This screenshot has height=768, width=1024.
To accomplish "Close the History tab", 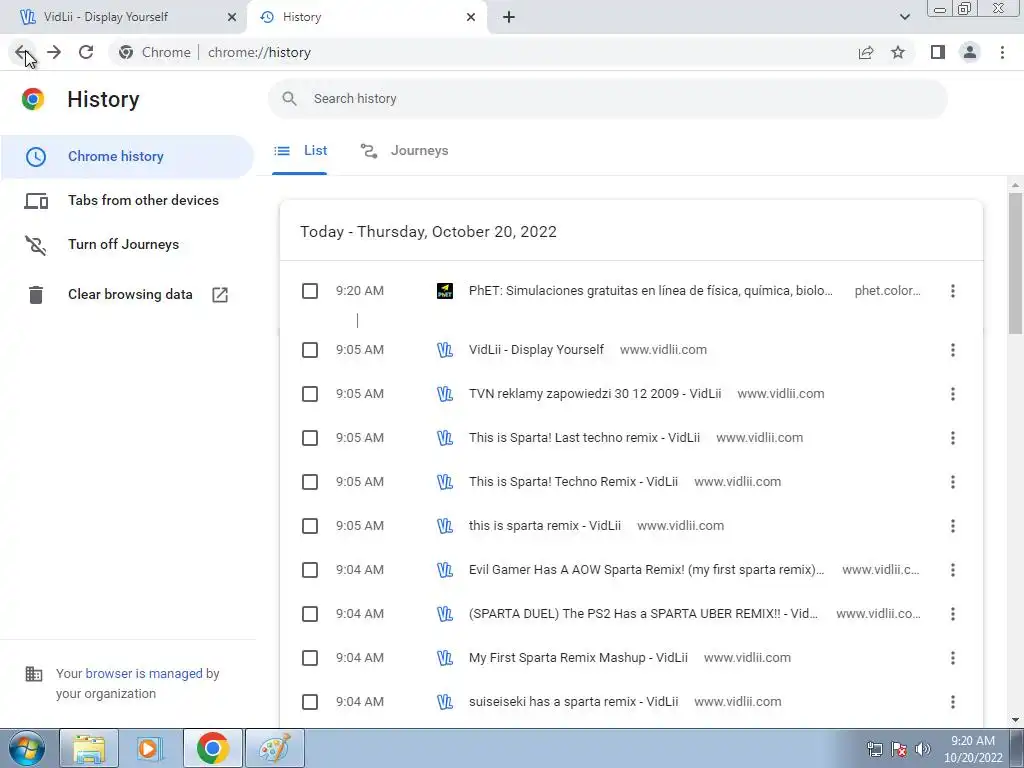I will click(471, 17).
